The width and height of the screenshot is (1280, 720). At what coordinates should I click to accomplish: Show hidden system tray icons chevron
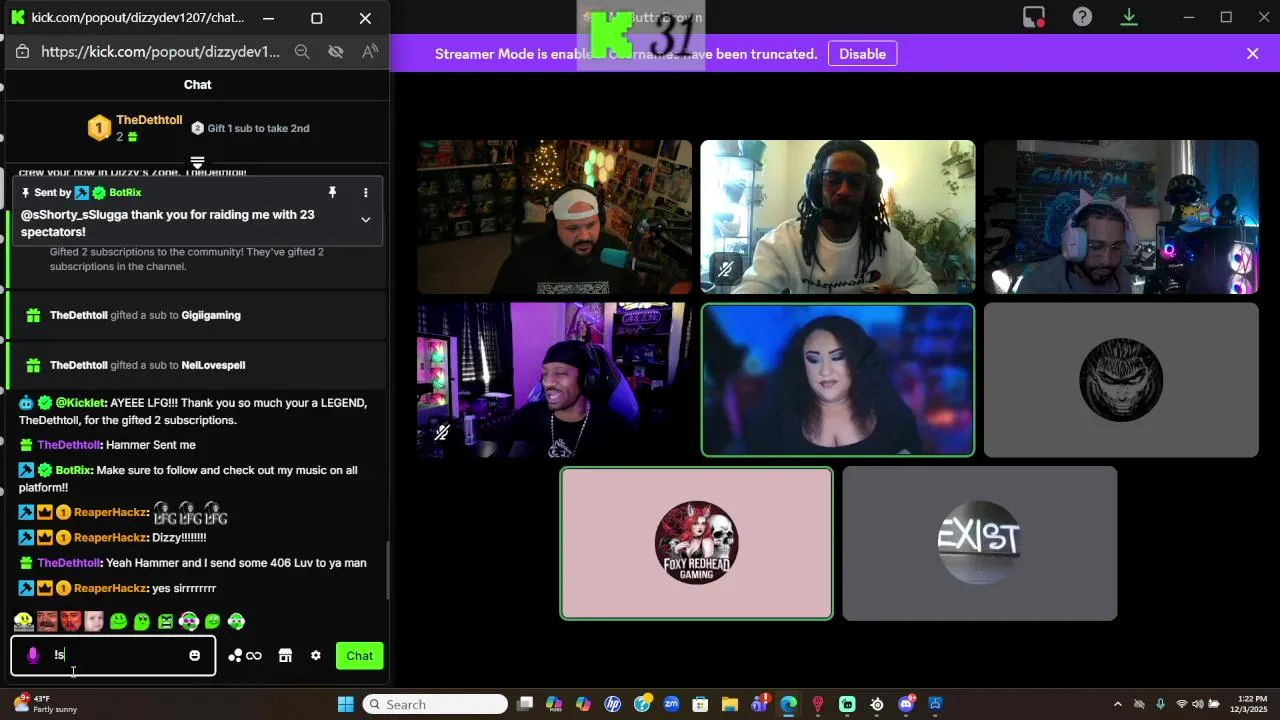click(x=1118, y=704)
